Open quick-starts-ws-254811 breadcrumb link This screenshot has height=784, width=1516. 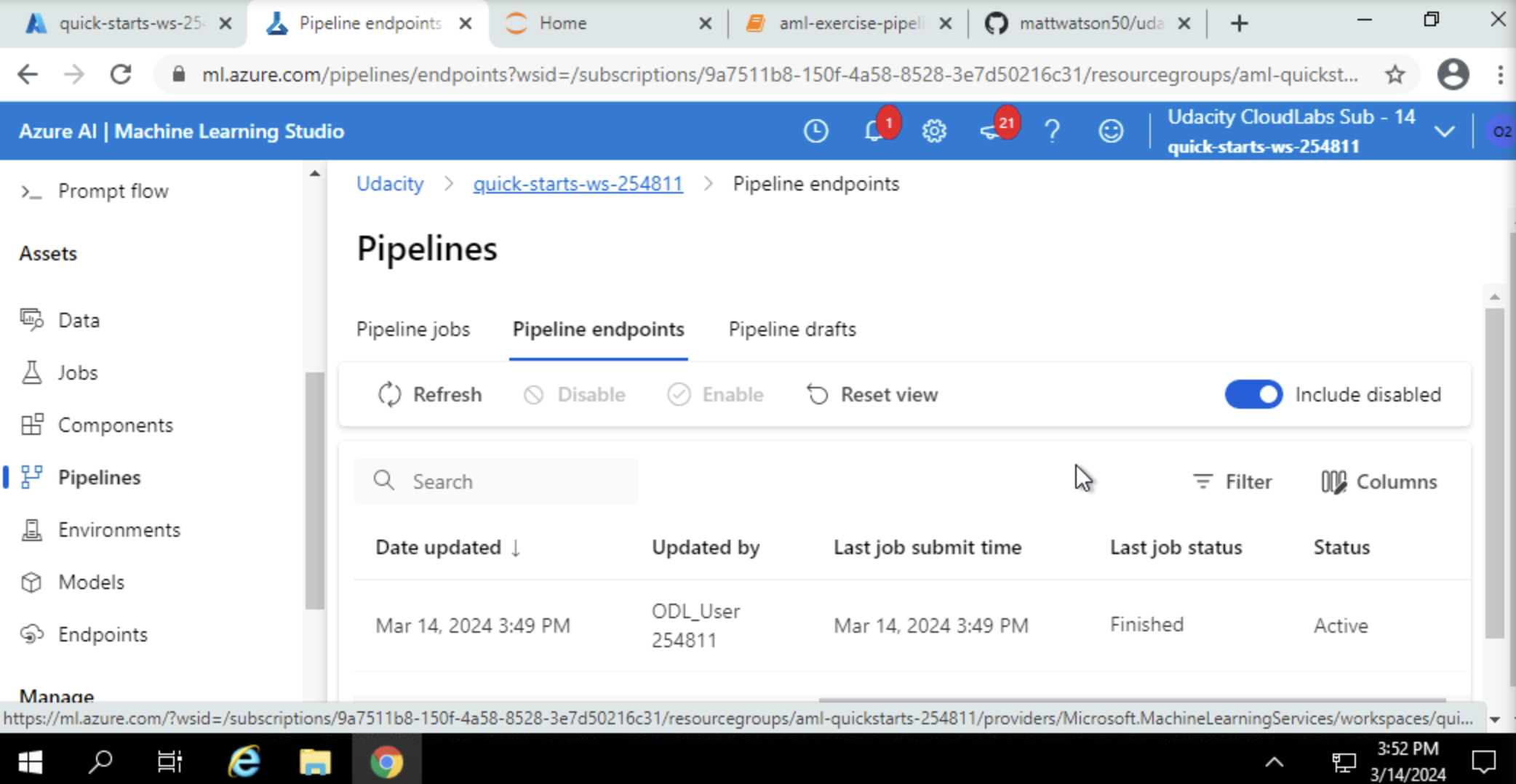tap(578, 184)
